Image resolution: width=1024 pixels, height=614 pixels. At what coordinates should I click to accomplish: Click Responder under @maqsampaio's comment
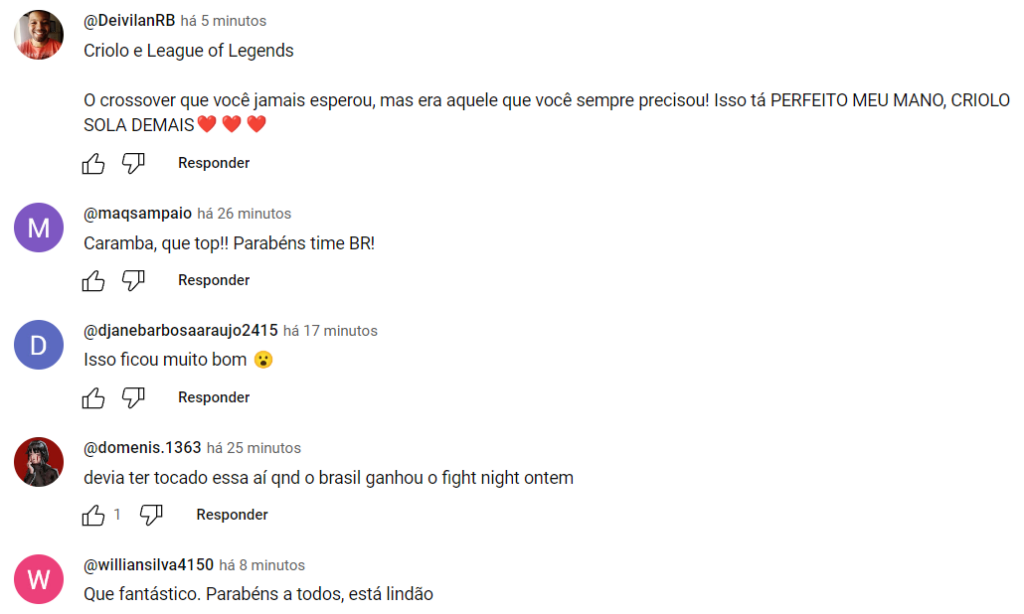[214, 280]
